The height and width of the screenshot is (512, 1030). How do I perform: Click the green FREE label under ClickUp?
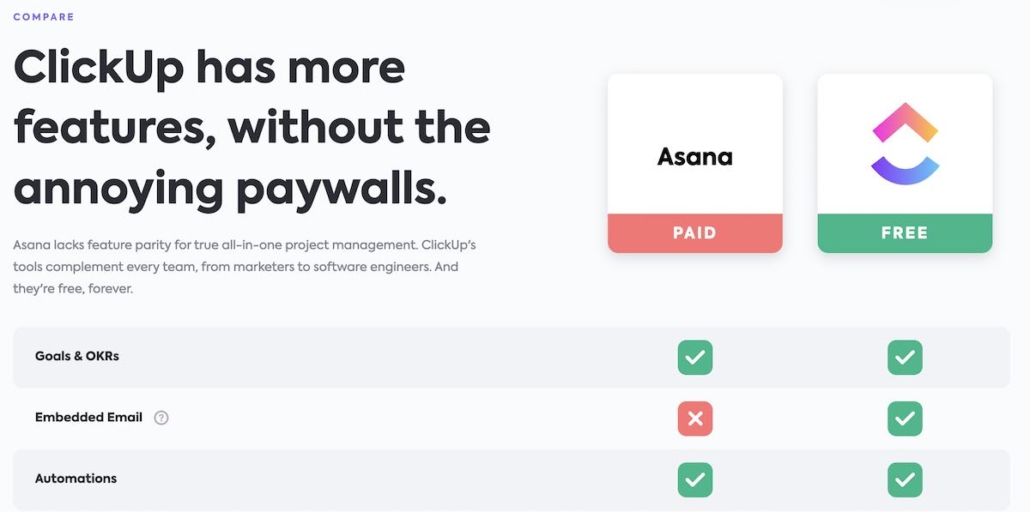[905, 233]
